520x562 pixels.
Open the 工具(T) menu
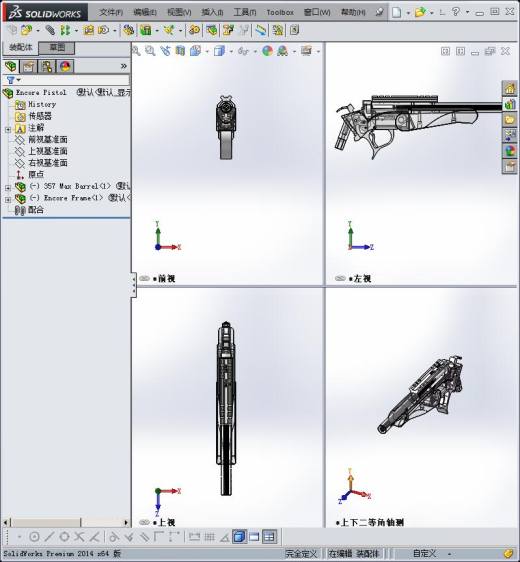[245, 12]
